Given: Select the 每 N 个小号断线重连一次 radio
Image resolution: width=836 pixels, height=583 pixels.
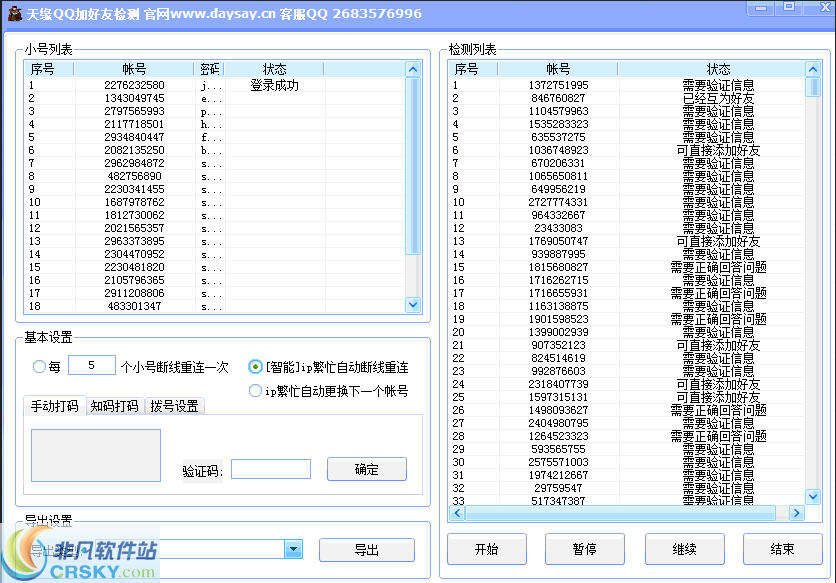Looking at the screenshot, I should (x=39, y=366).
